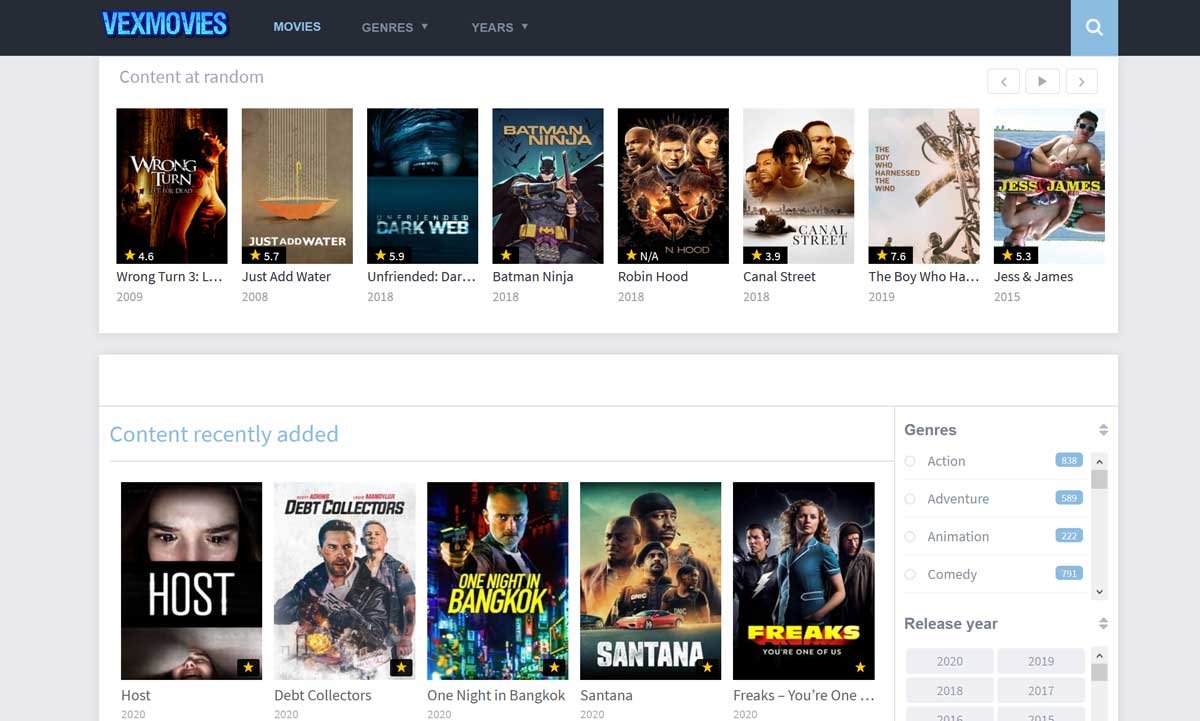Image resolution: width=1200 pixels, height=721 pixels.
Task: Click the 7.6 star rating badge
Action: coord(891,256)
